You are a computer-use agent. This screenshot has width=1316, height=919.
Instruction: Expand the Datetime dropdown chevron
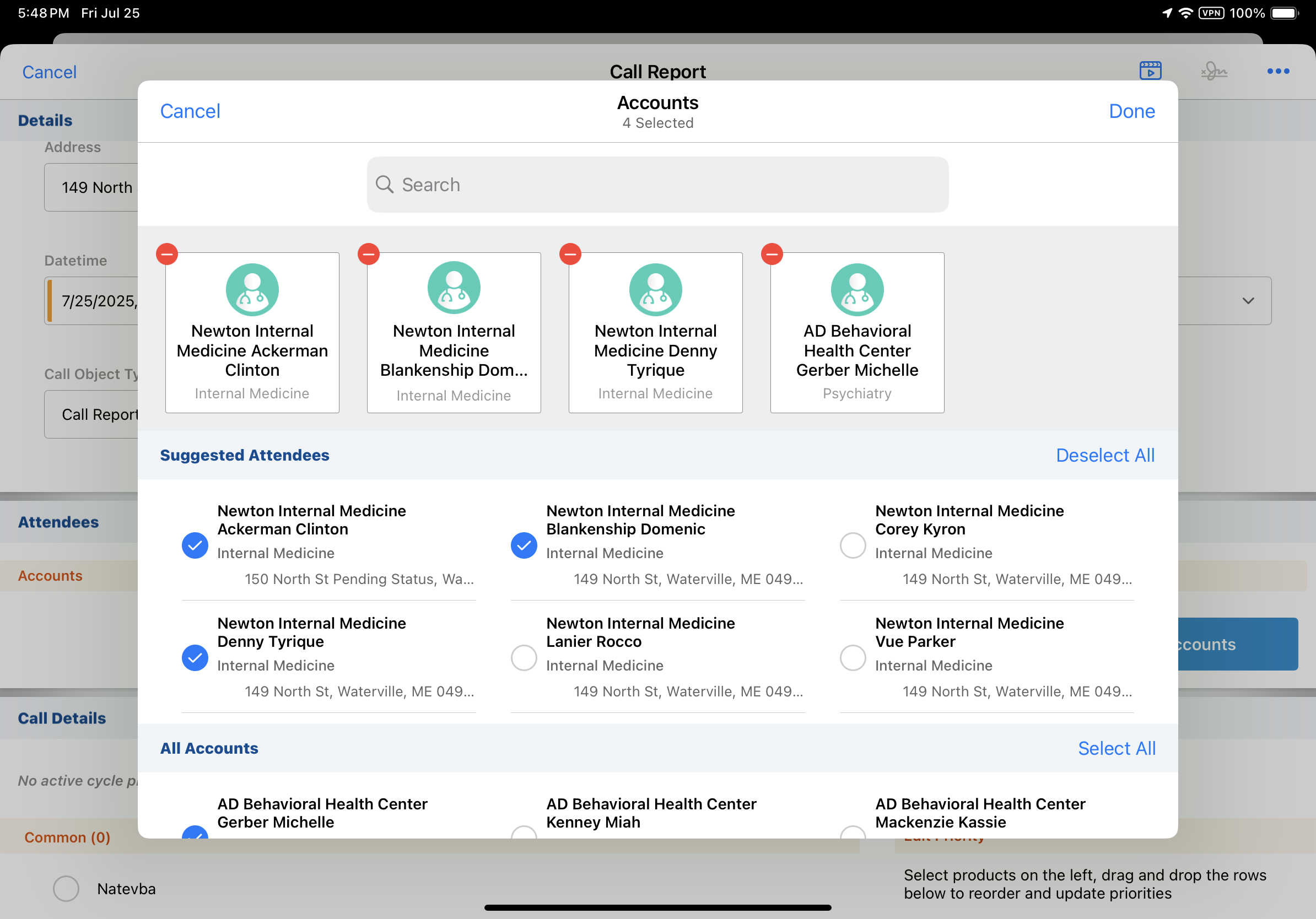pyautogui.click(x=1248, y=301)
